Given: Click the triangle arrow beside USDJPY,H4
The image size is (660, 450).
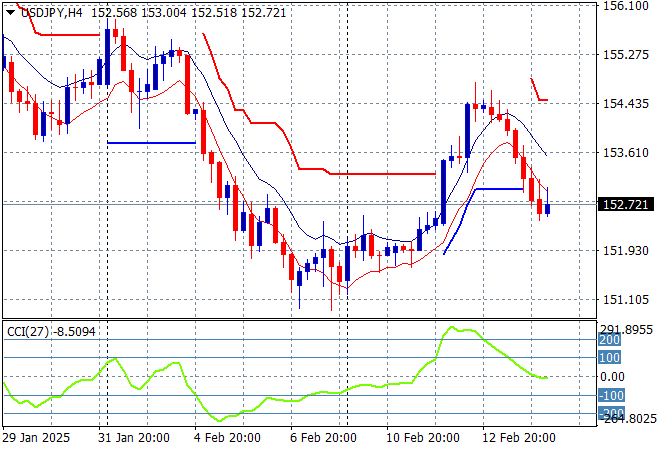Looking at the screenshot, I should 10,11.
